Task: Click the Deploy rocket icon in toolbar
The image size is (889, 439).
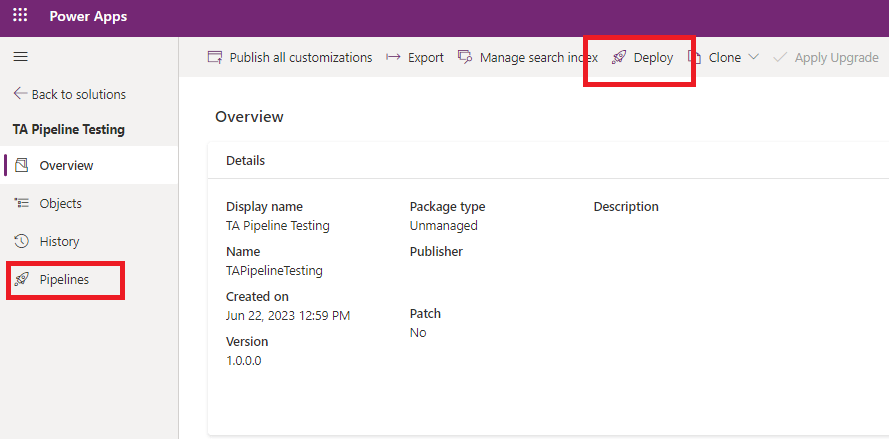Action: pyautogui.click(x=619, y=58)
